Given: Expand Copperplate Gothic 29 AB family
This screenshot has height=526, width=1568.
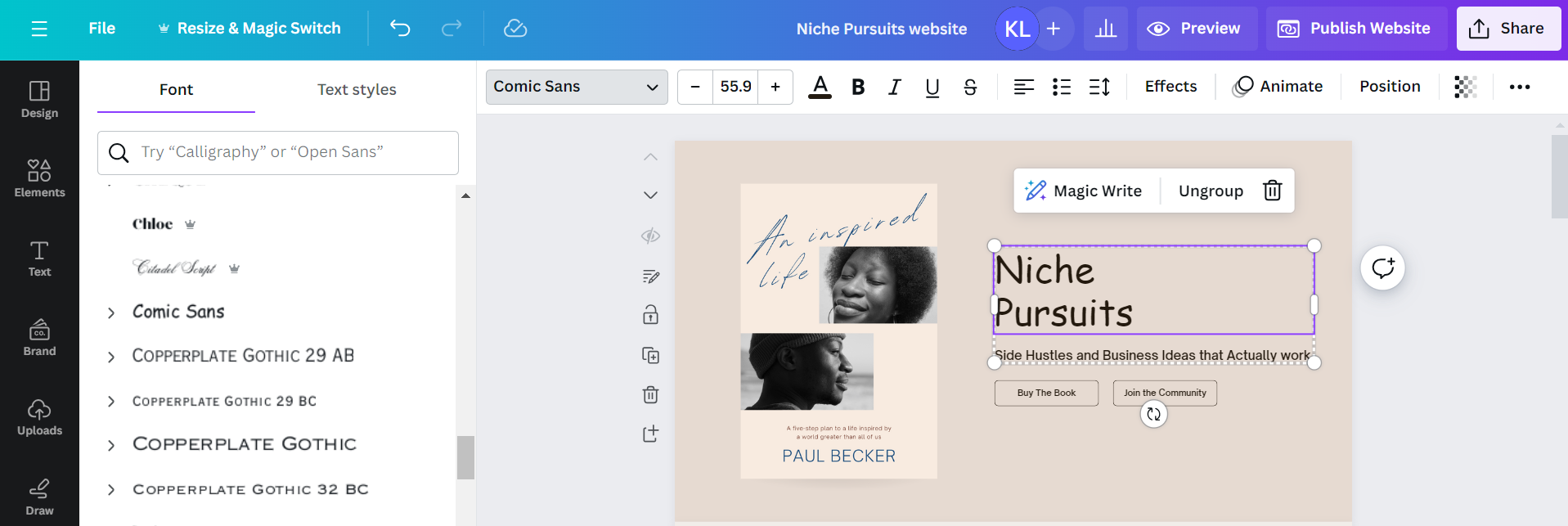Looking at the screenshot, I should pos(111,357).
